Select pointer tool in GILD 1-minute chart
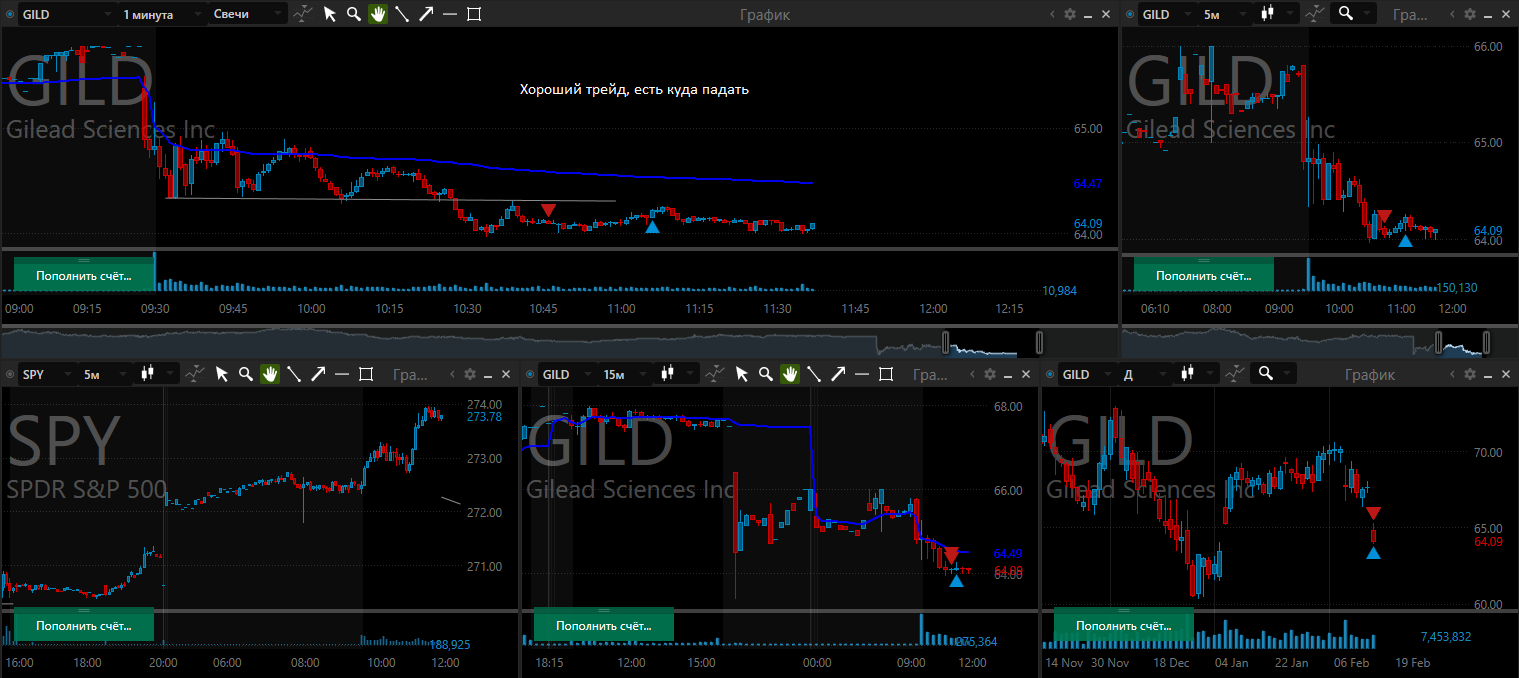Screen dimensions: 1519x678 point(330,14)
